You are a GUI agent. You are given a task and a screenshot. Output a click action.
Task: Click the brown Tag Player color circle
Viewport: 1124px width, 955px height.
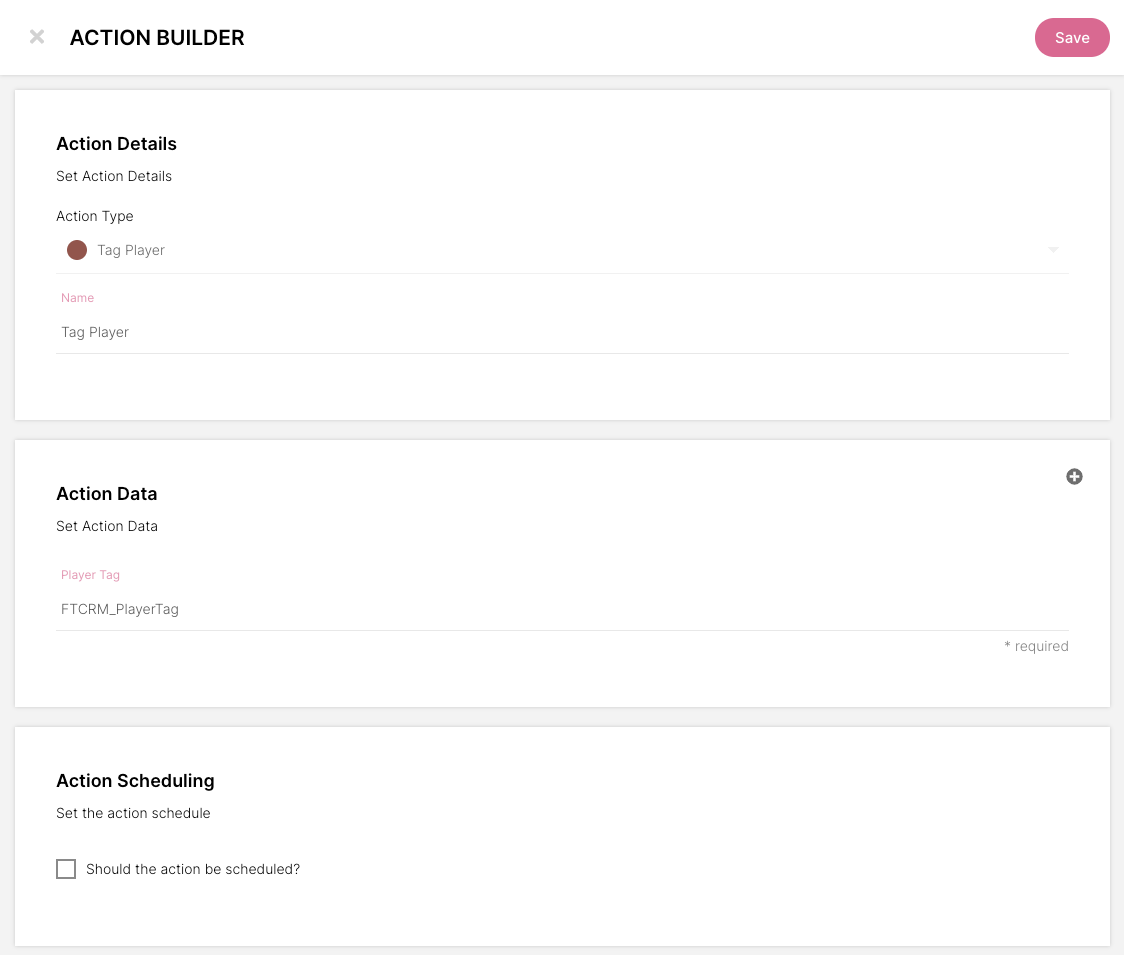click(x=77, y=250)
